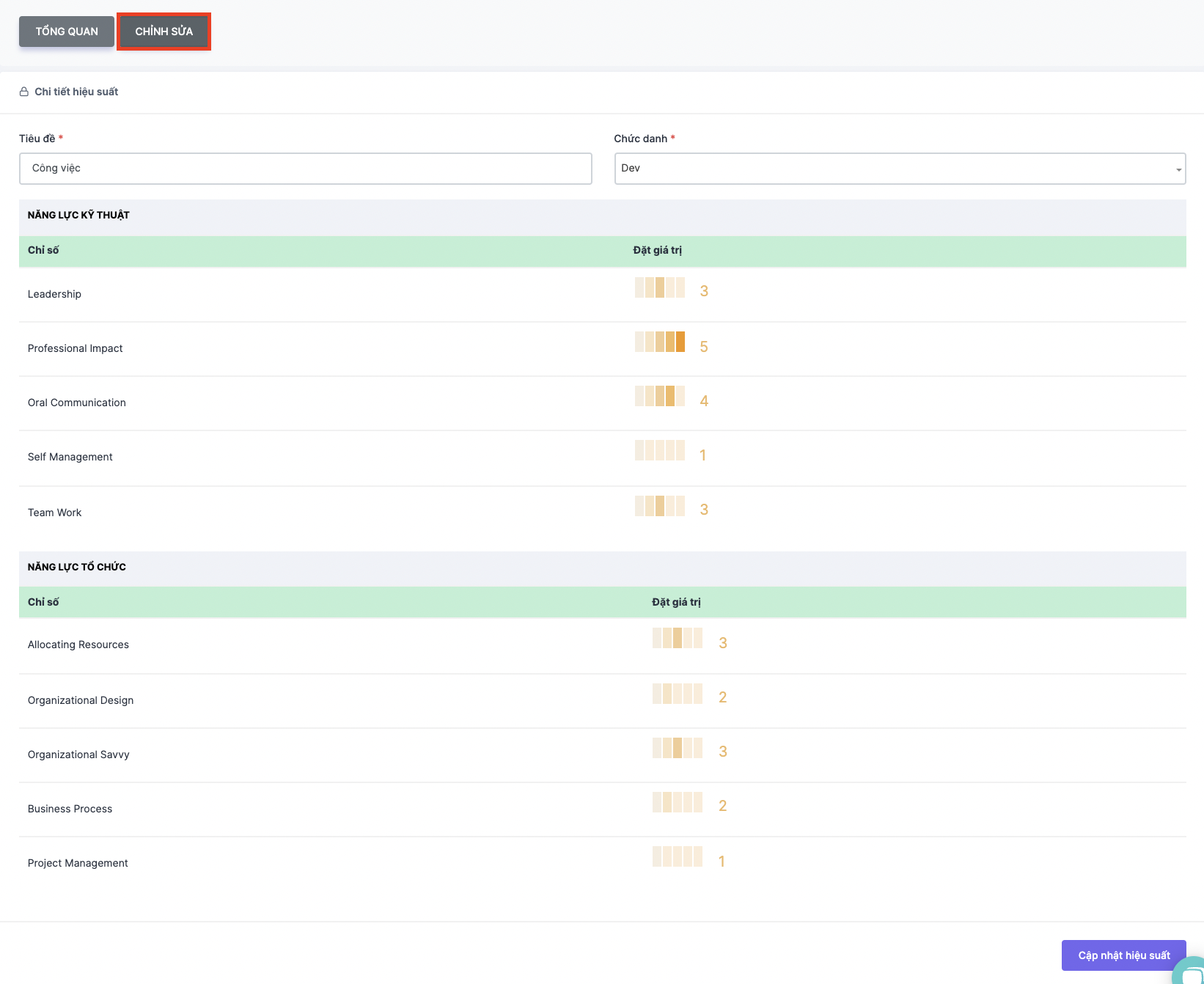Click the Professional Impact value 5

(x=704, y=347)
